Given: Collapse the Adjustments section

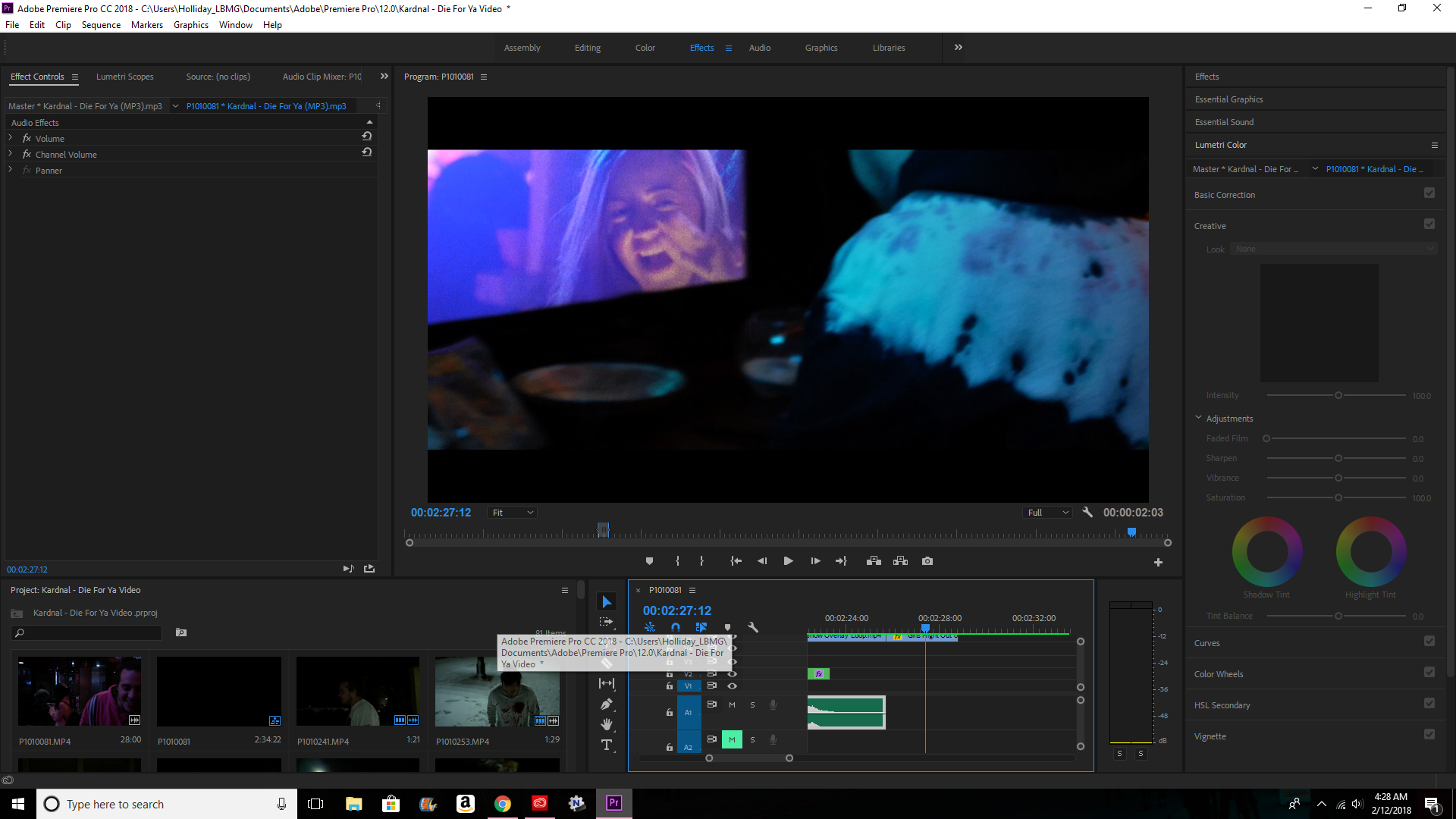Looking at the screenshot, I should tap(1199, 418).
